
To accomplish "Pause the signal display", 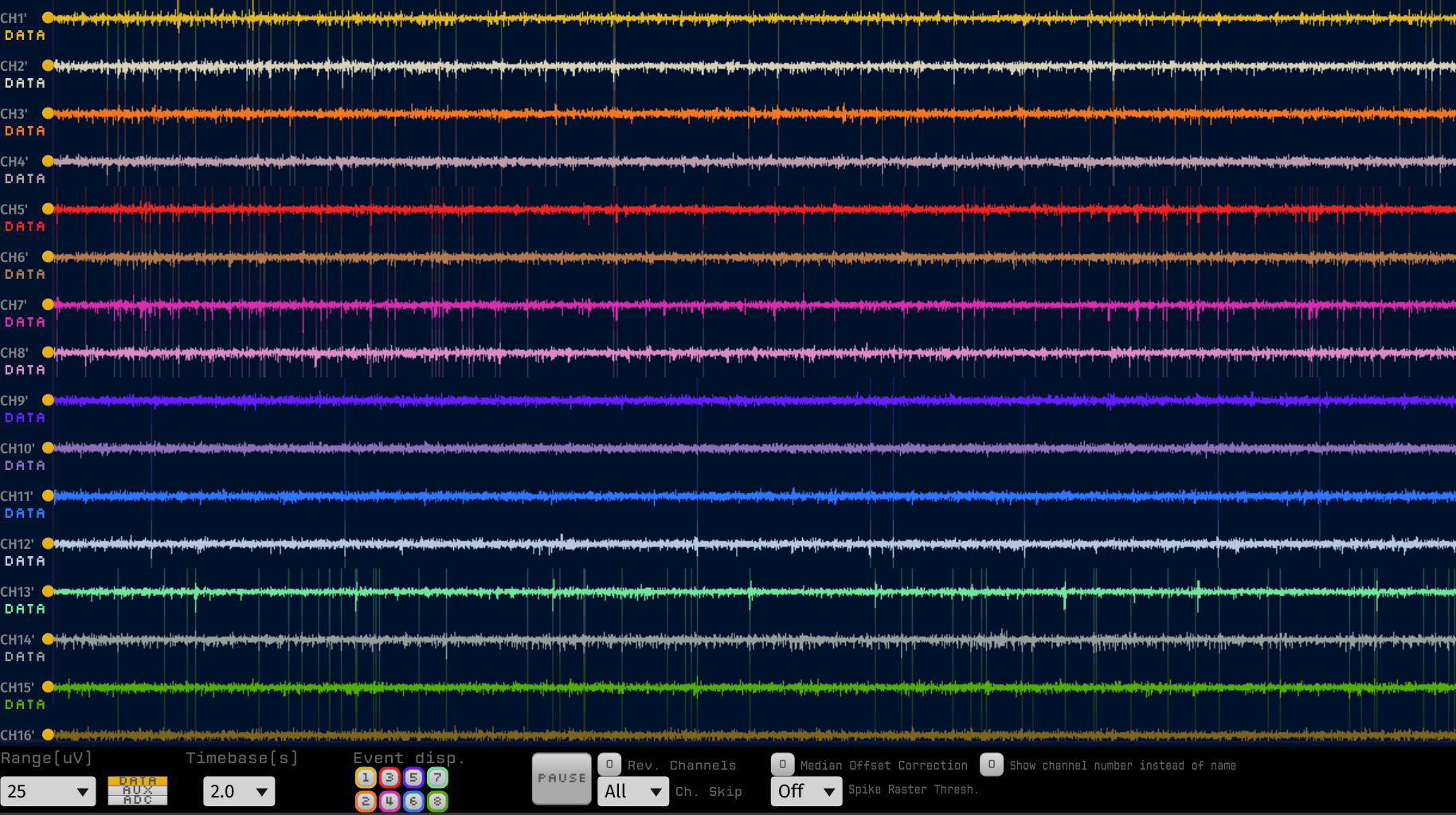I will 562,778.
